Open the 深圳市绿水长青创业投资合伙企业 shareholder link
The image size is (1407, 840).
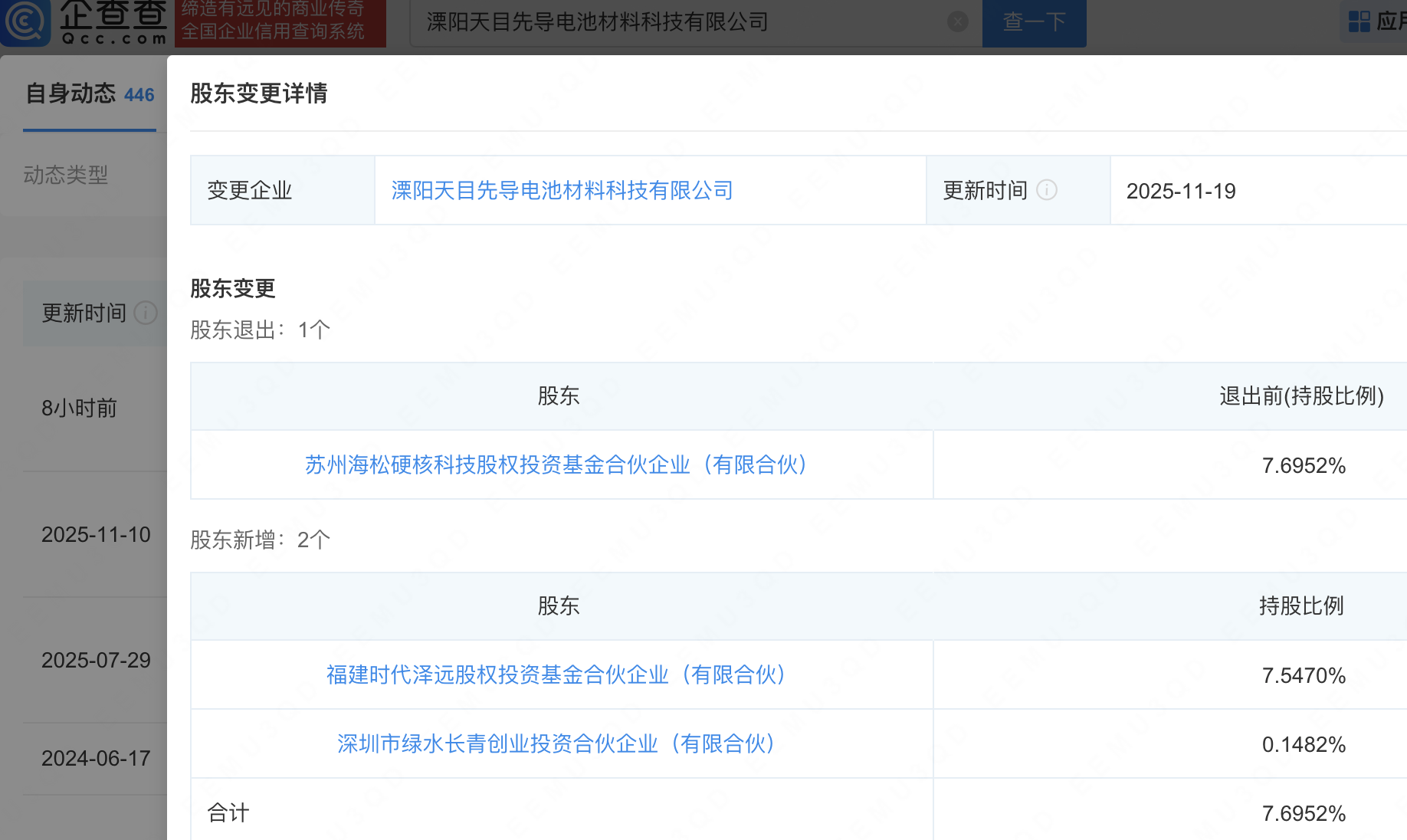[557, 743]
